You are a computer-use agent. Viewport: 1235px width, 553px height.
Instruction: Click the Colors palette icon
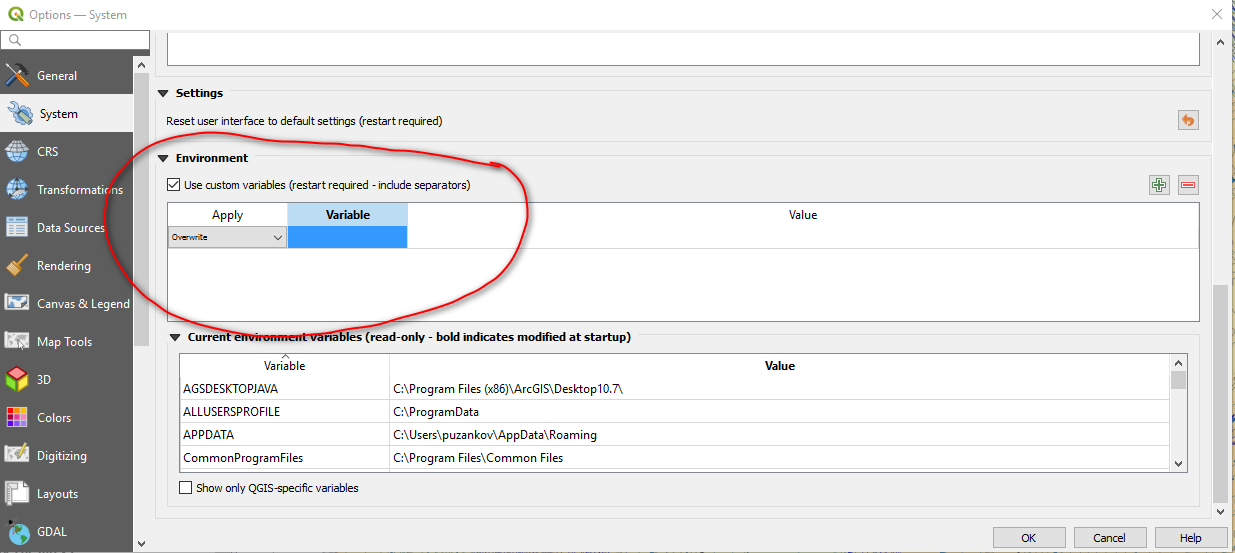tap(17, 418)
